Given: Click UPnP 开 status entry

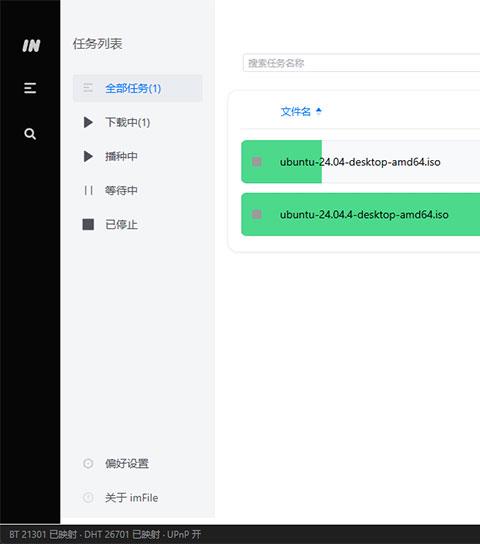Looking at the screenshot, I should 184,534.
